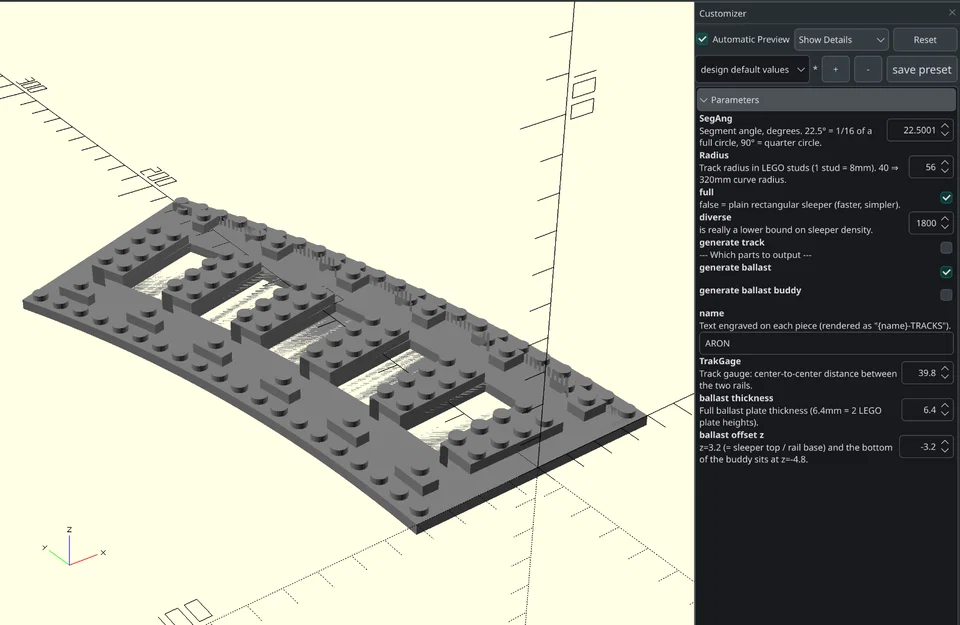Toggle the Automatic Preview checkbox
This screenshot has width=960, height=625.
pos(703,39)
